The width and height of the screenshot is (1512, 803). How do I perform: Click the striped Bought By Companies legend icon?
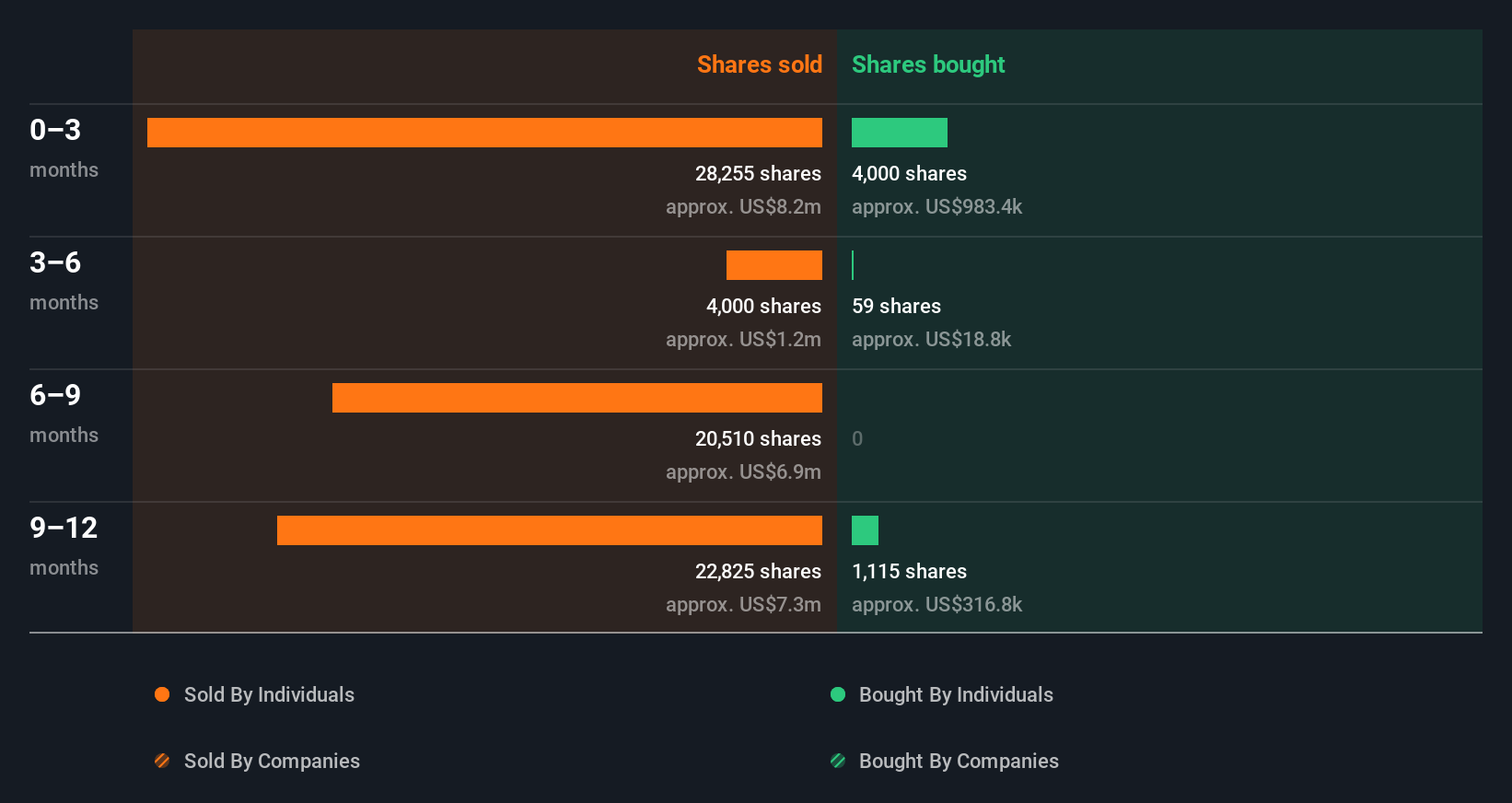[x=838, y=761]
